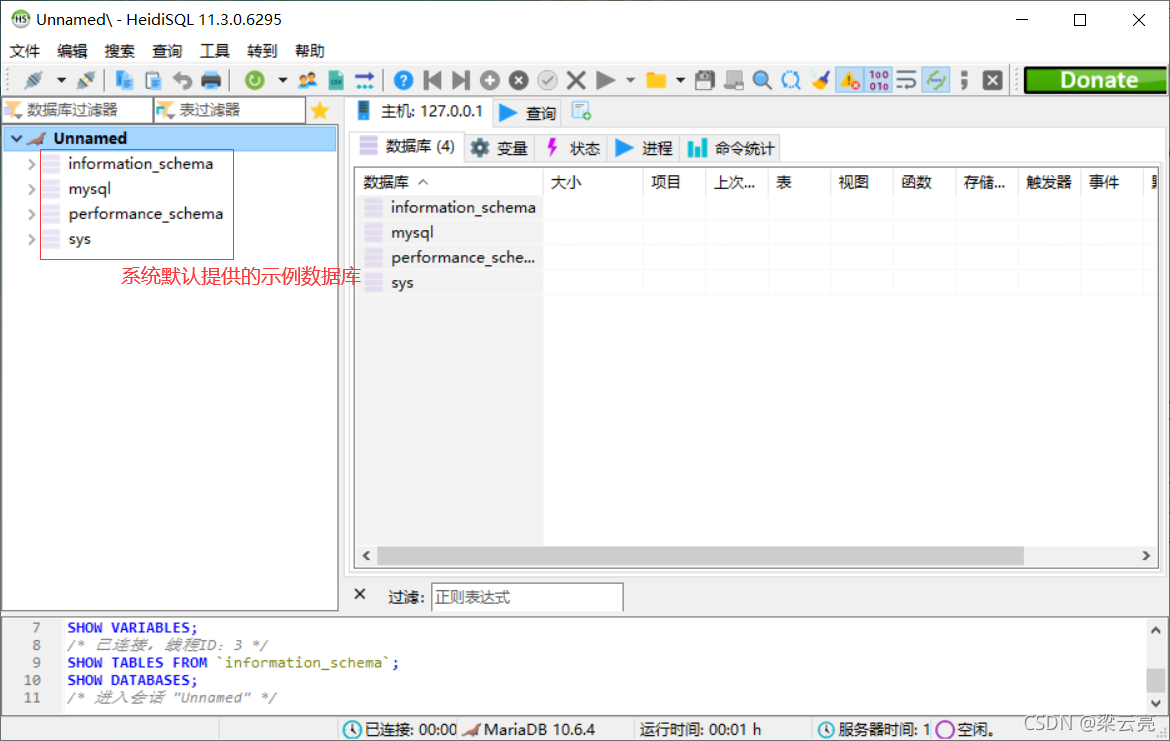This screenshot has width=1170, height=741.
Task: Click the green Donate button
Action: click(x=1095, y=80)
